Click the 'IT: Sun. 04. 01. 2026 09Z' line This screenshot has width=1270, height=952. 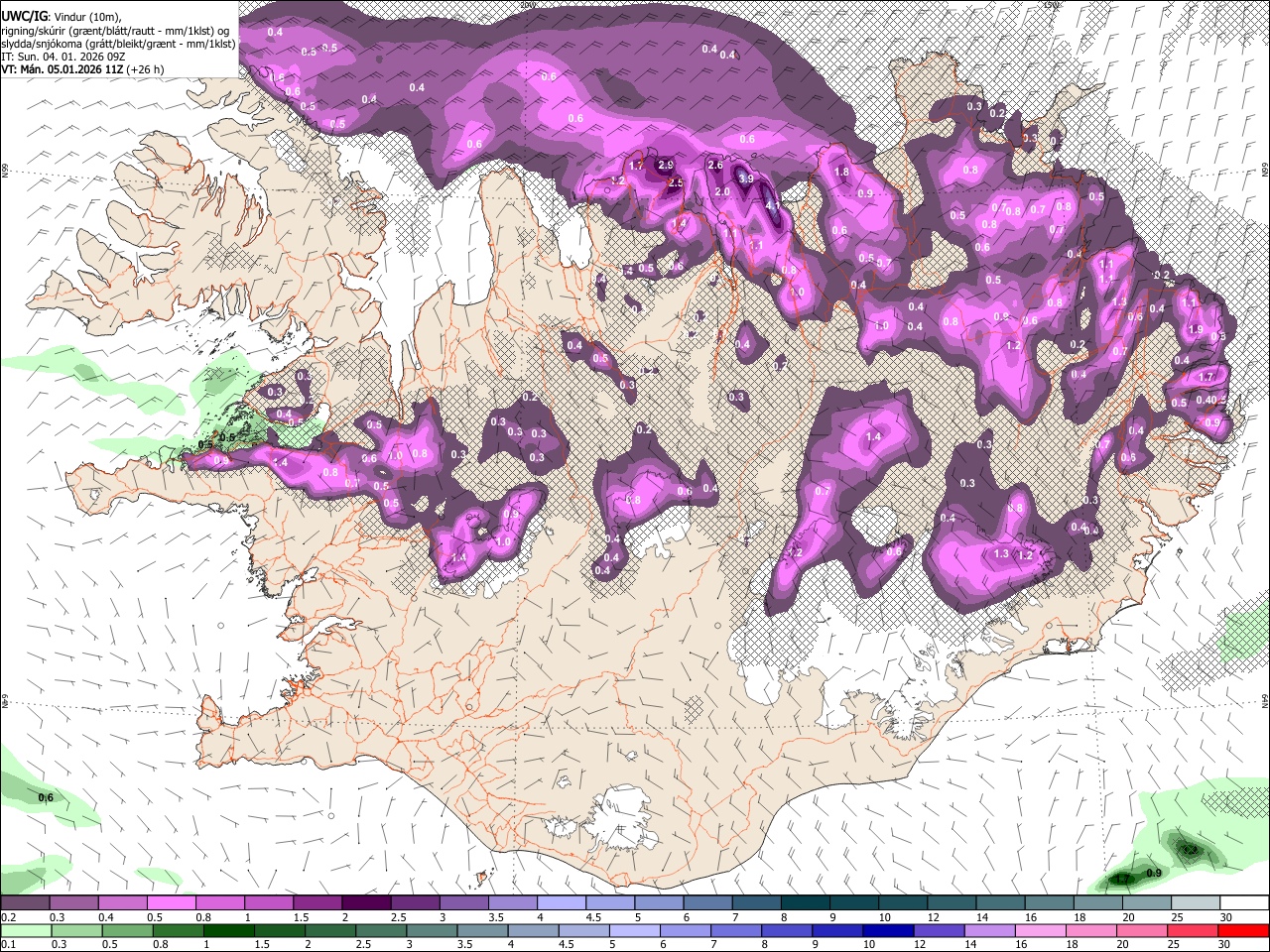coord(63,57)
